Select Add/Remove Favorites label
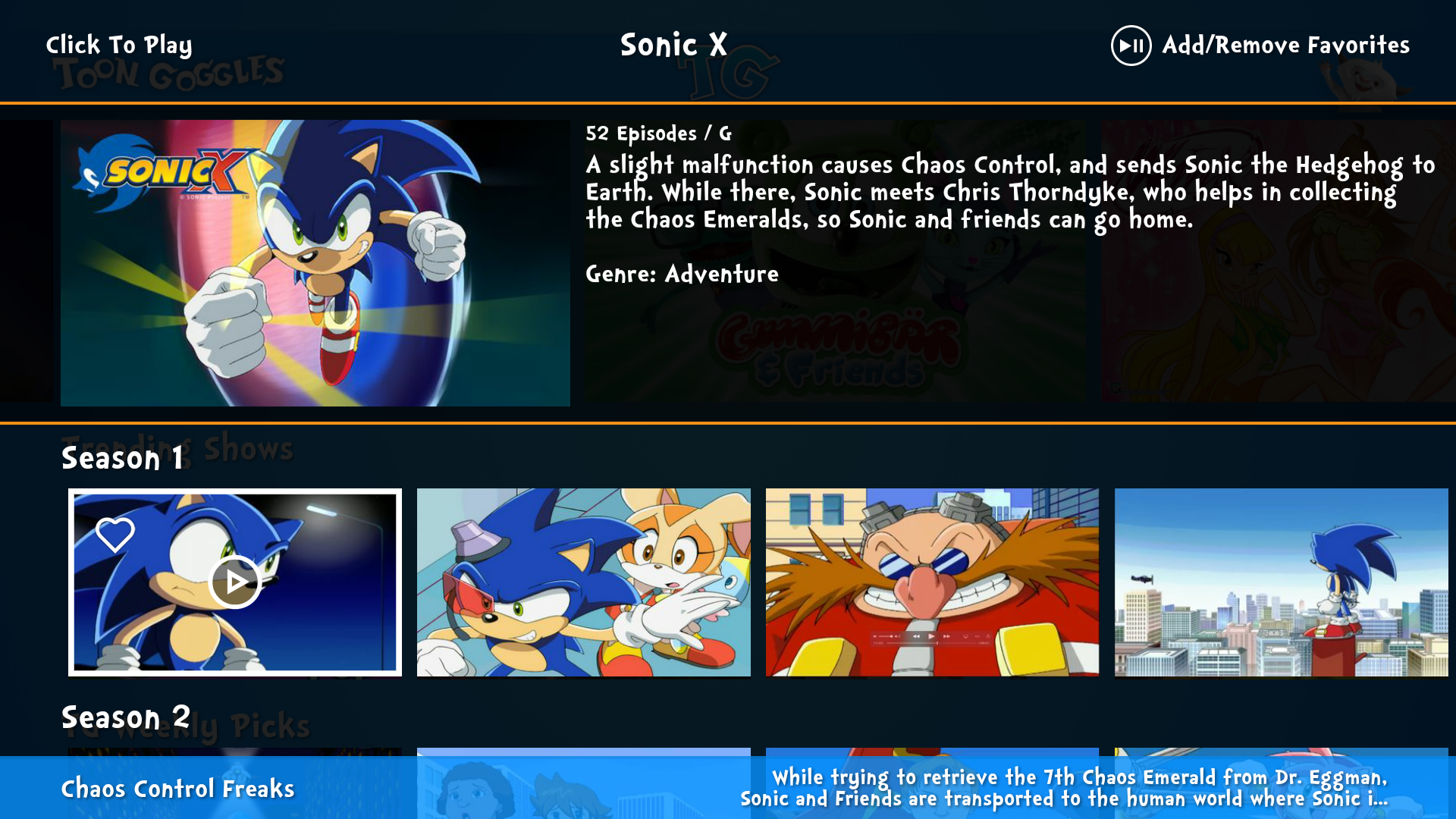The height and width of the screenshot is (819, 1456). click(1285, 45)
